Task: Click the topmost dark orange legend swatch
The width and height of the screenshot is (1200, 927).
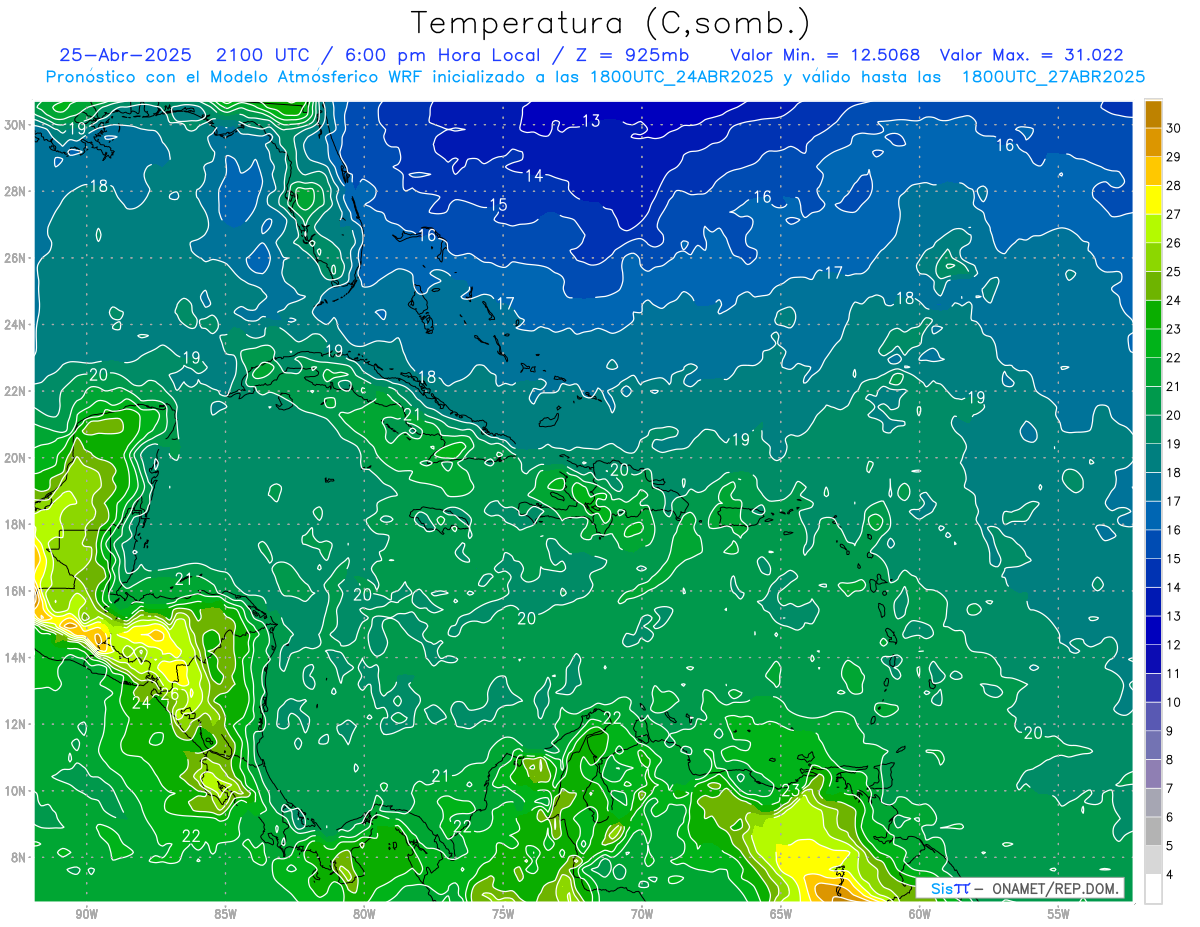Action: point(1153,113)
